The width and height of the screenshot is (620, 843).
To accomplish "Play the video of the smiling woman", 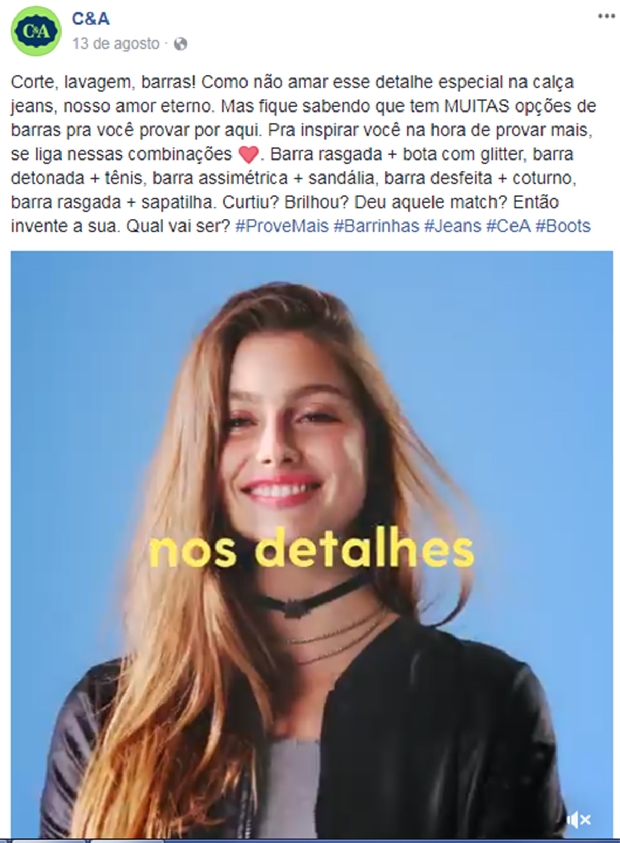I will point(312,544).
